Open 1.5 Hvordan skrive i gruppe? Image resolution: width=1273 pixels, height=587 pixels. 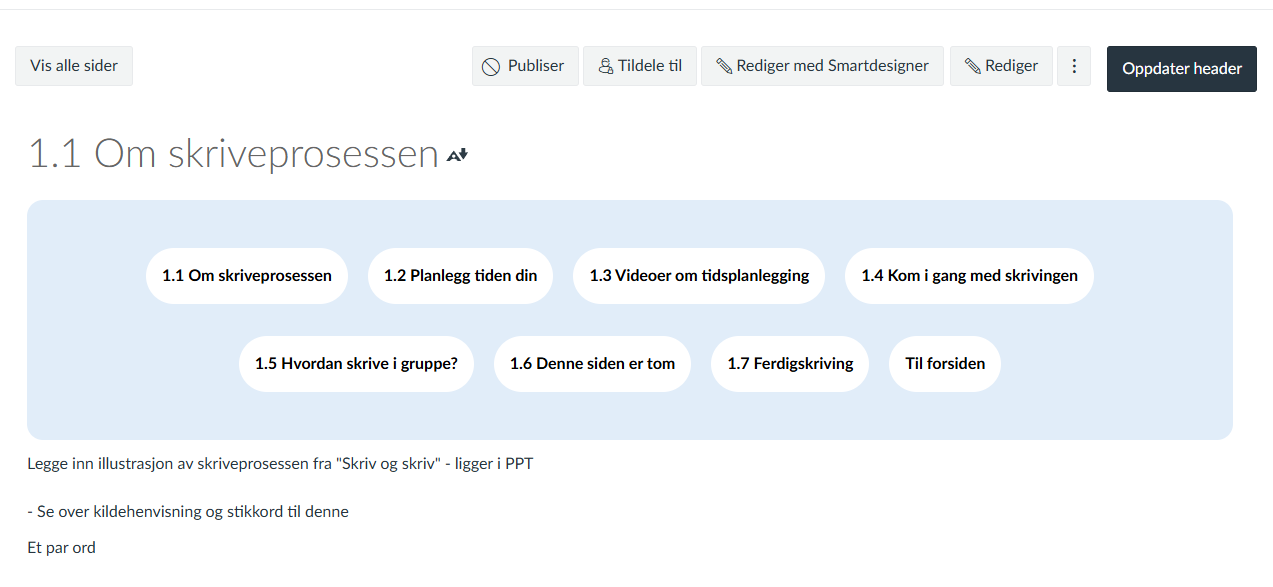click(356, 364)
